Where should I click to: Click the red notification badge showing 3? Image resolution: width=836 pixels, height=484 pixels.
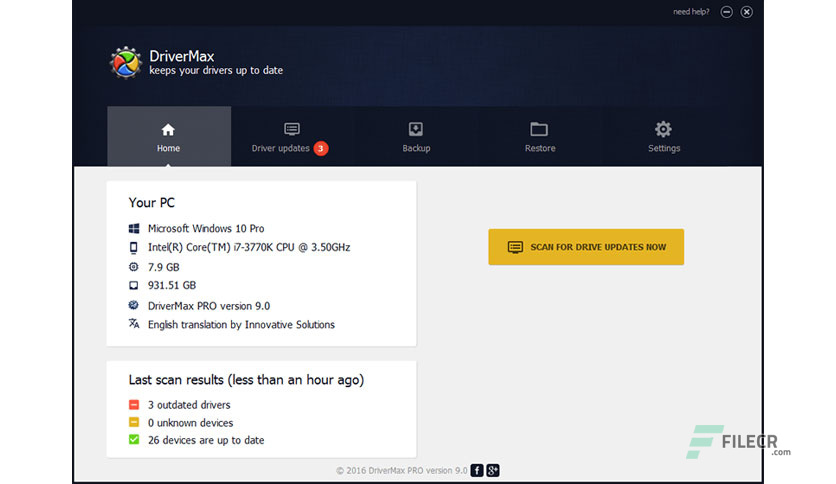pos(320,149)
